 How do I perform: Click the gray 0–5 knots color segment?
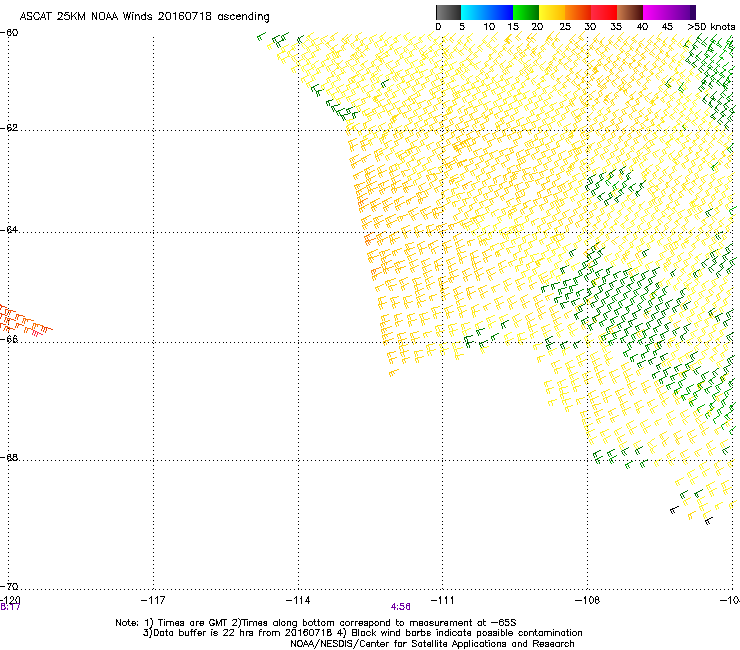point(448,12)
